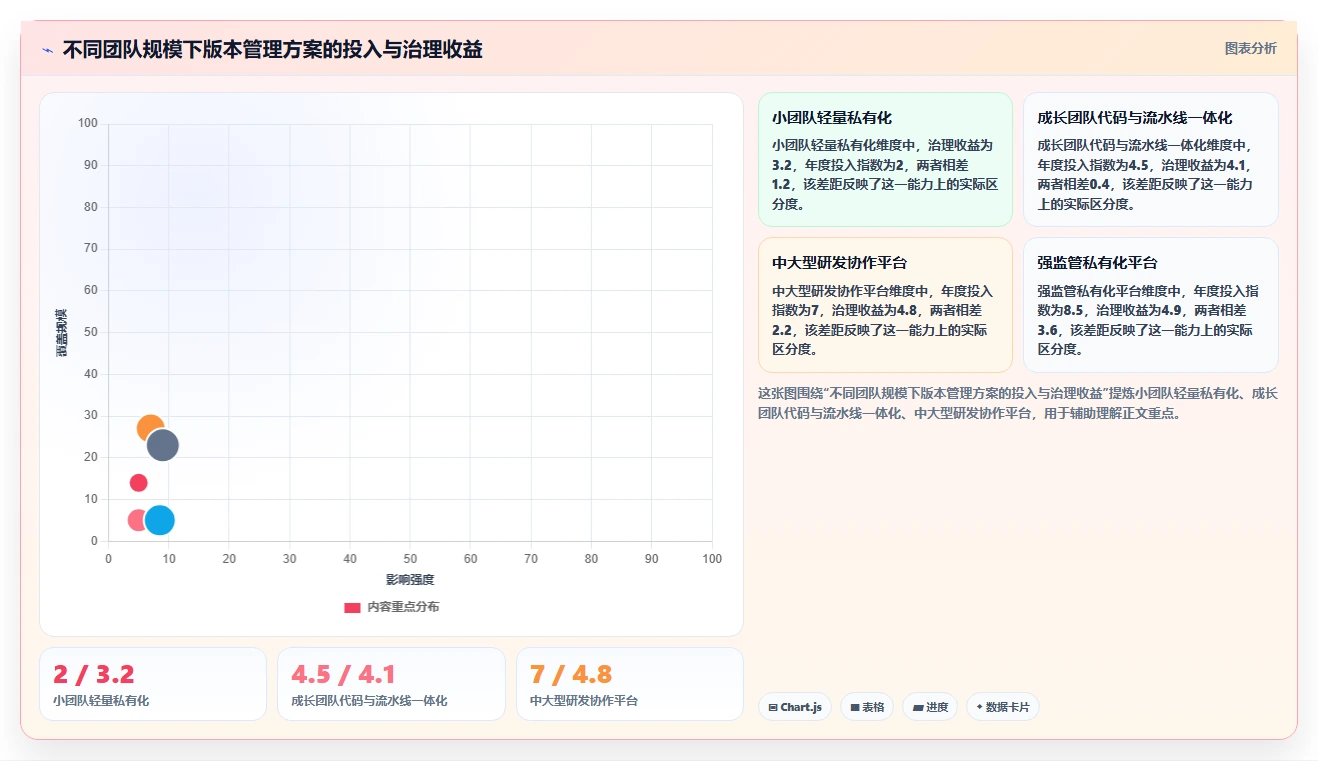
Task: Open the 小团队轻量私有化 description card heading
Action: [x=832, y=118]
